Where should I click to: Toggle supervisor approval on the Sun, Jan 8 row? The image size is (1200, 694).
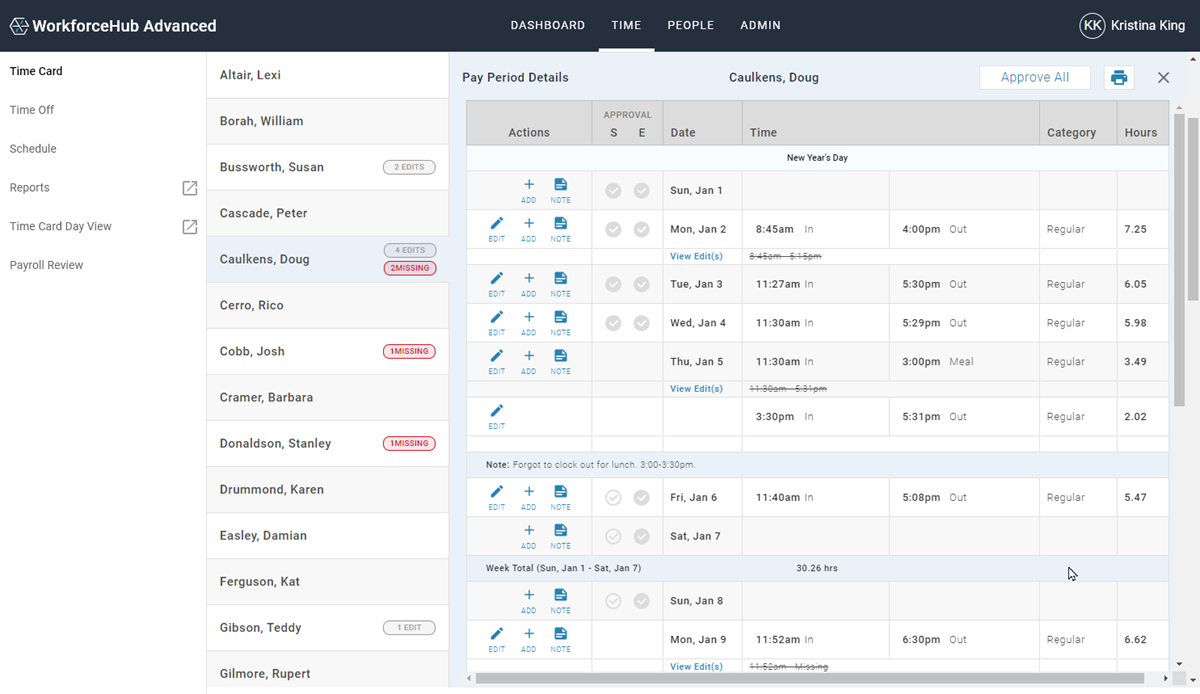[612, 600]
